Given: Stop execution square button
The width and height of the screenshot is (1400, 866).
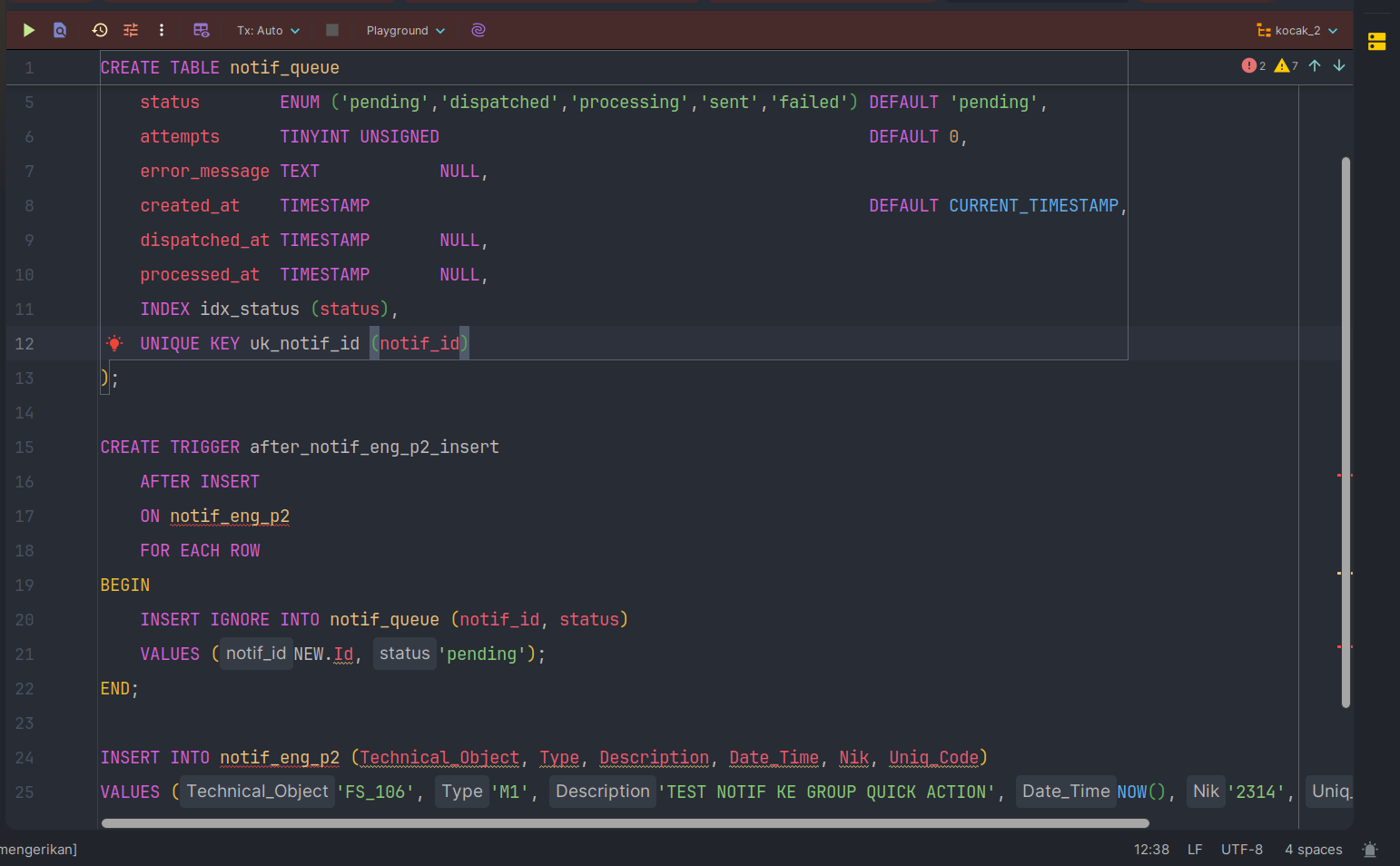Looking at the screenshot, I should pos(332,30).
